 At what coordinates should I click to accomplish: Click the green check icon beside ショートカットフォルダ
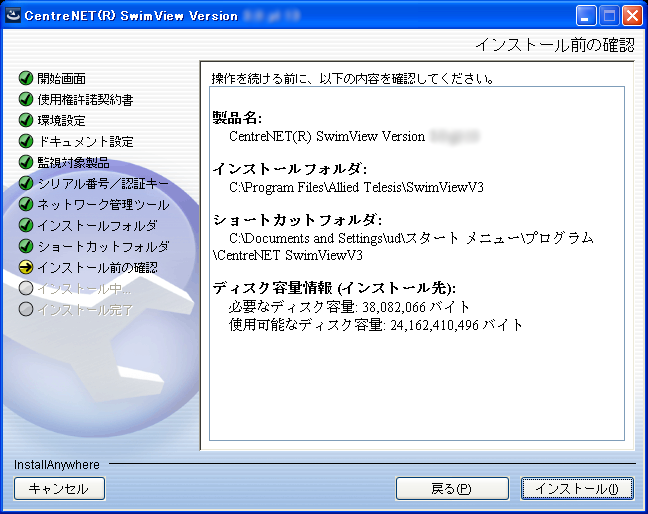click(x=26, y=246)
